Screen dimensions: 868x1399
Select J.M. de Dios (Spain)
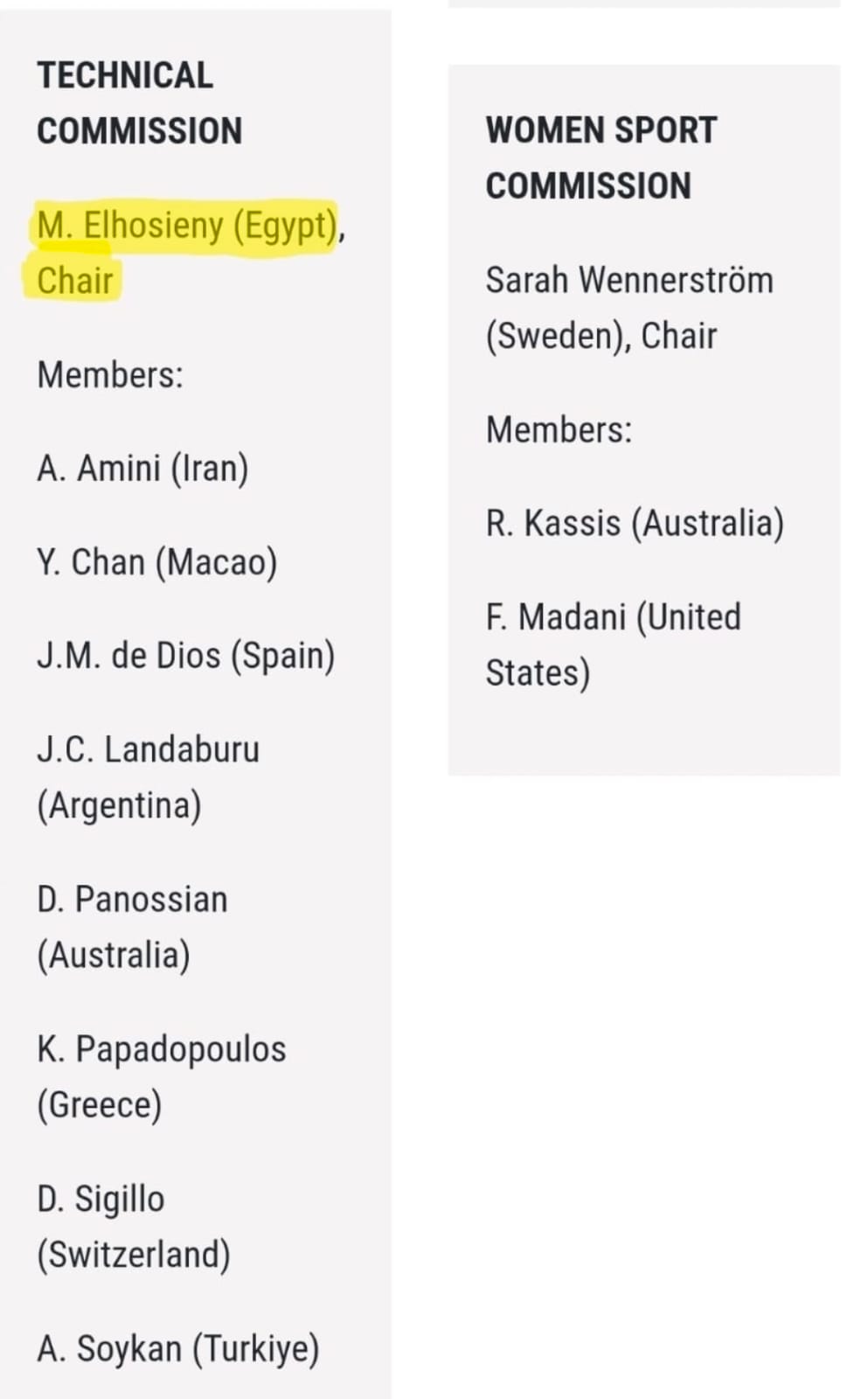click(186, 656)
